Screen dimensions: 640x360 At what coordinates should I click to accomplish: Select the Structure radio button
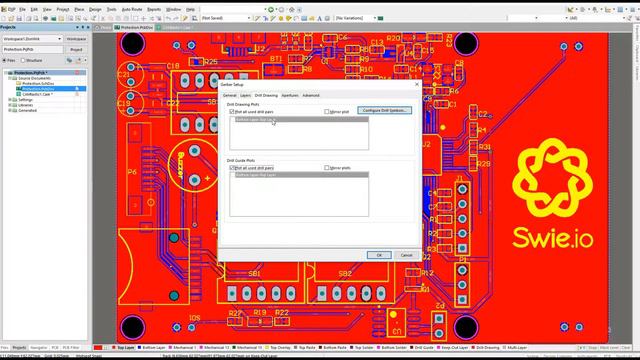23,60
